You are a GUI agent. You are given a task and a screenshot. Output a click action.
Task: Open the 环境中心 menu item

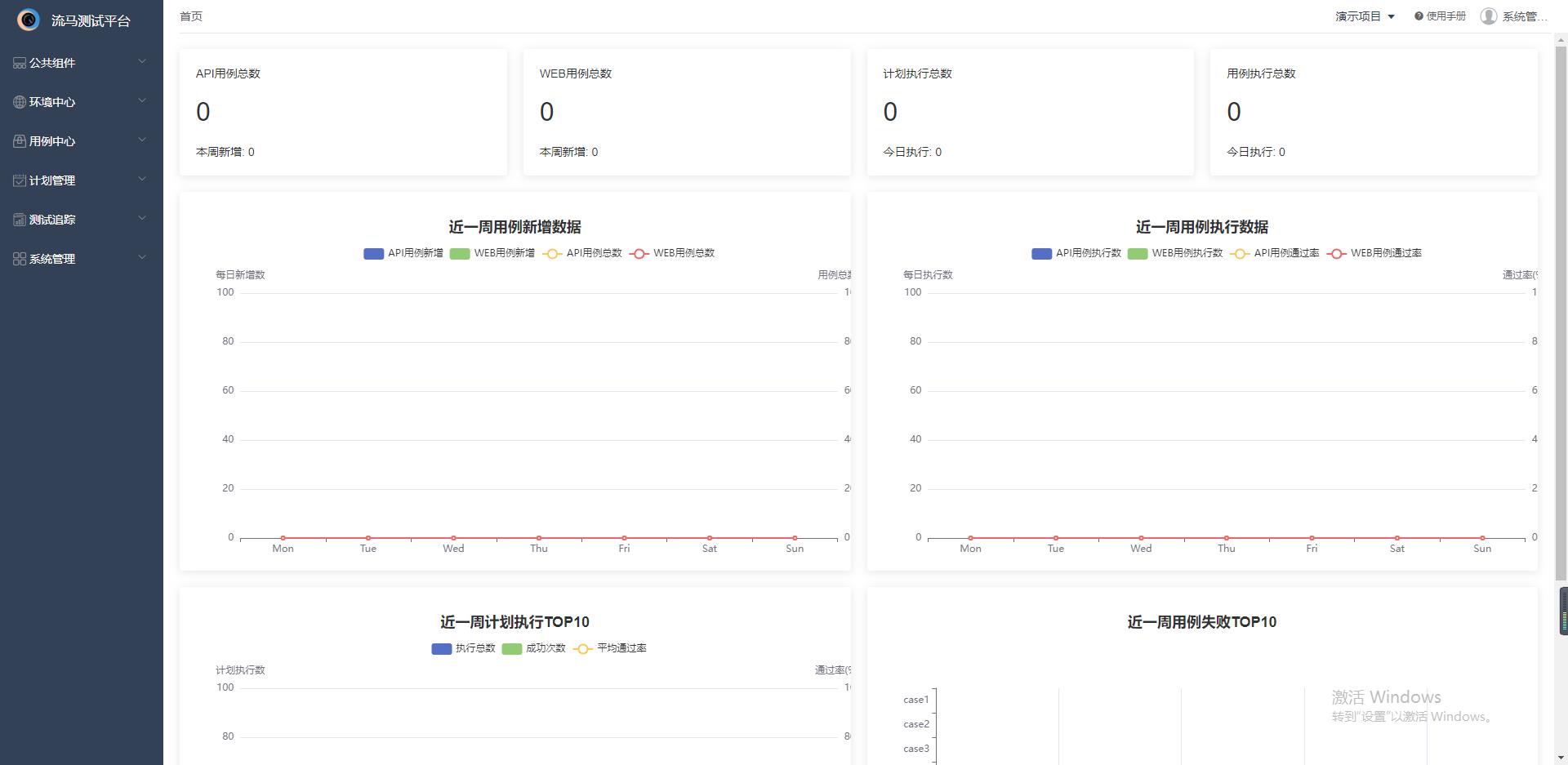point(82,102)
